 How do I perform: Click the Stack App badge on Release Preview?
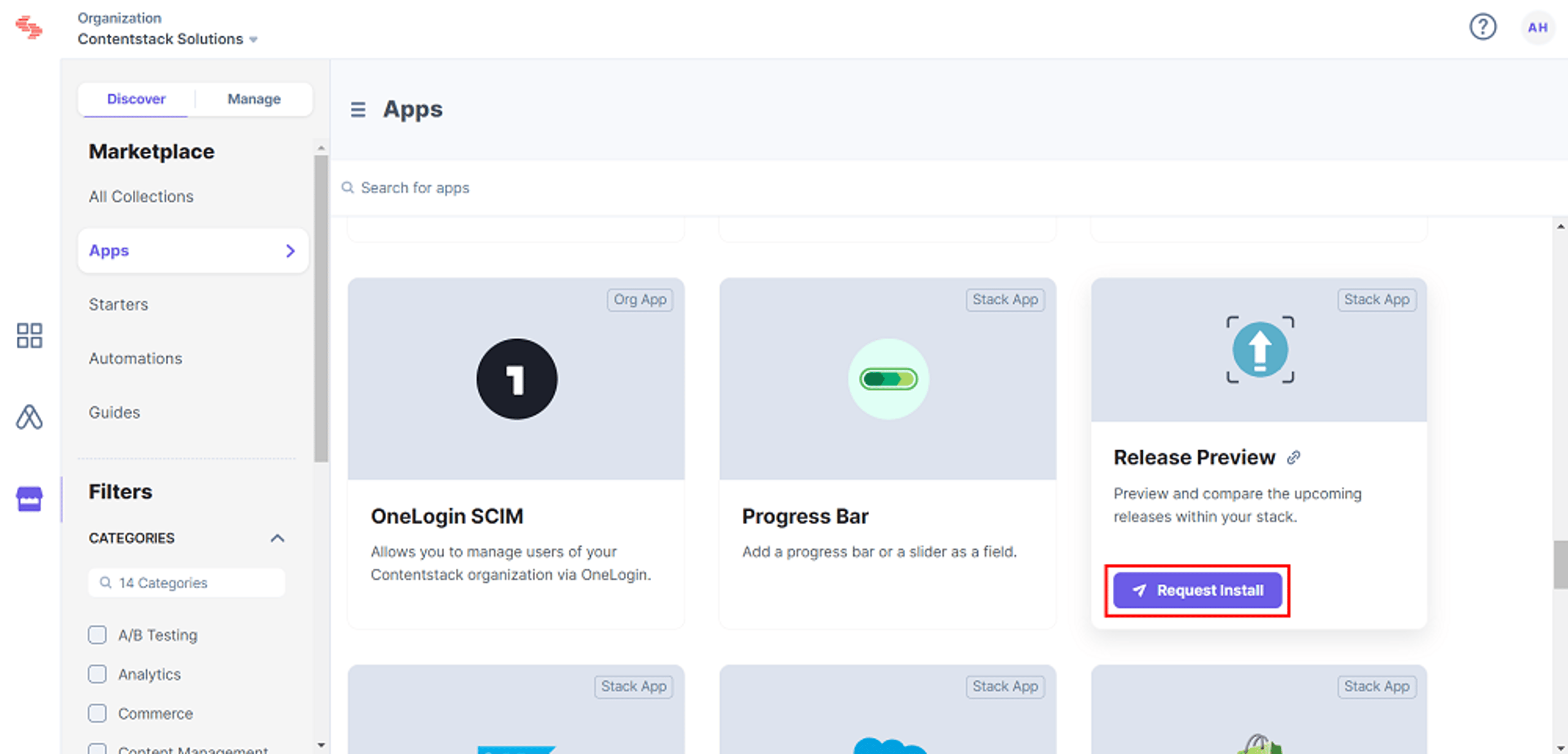coord(1376,299)
